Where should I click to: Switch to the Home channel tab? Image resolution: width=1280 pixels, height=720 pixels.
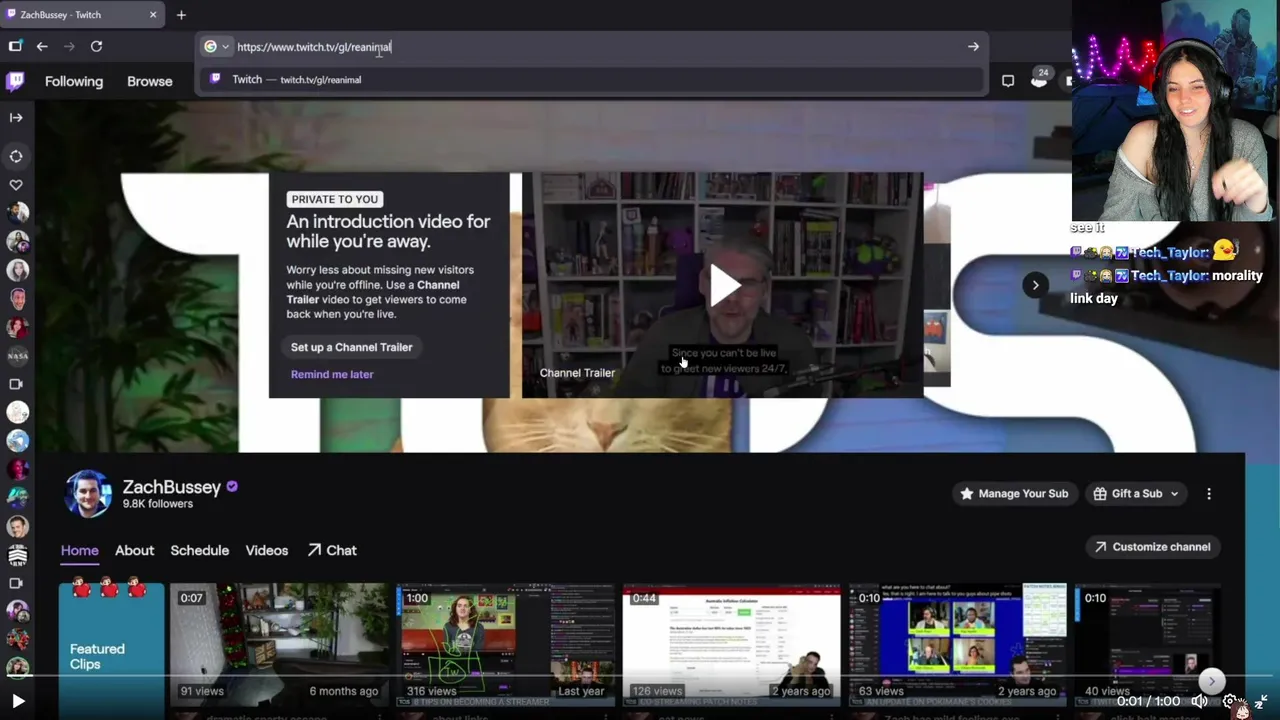click(79, 550)
